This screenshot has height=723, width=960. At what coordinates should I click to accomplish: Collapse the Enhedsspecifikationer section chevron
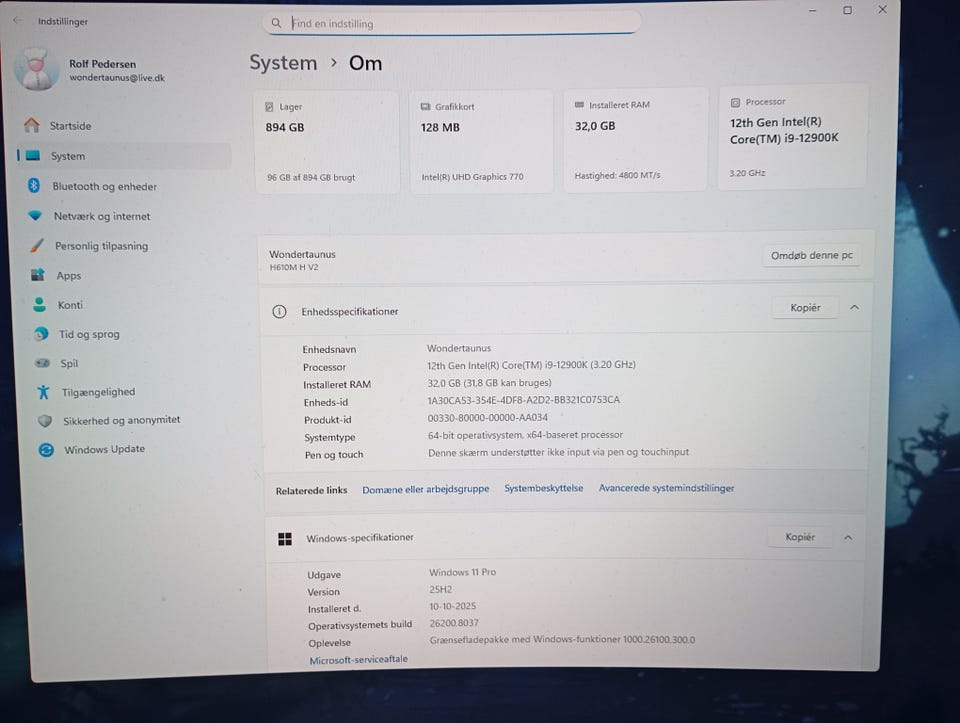coord(854,307)
